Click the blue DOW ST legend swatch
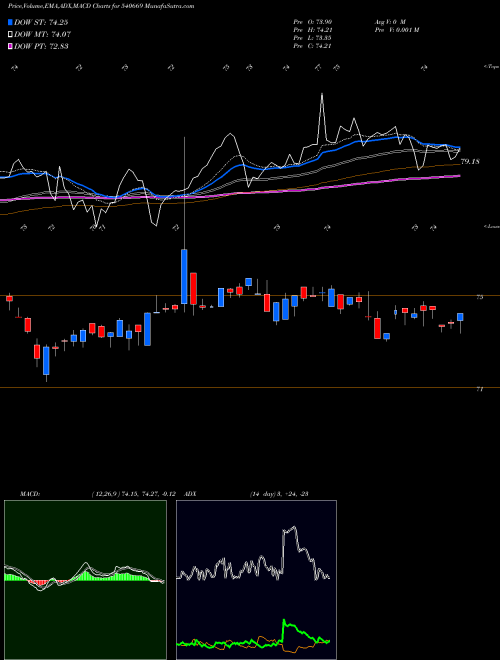 pos(10,22)
